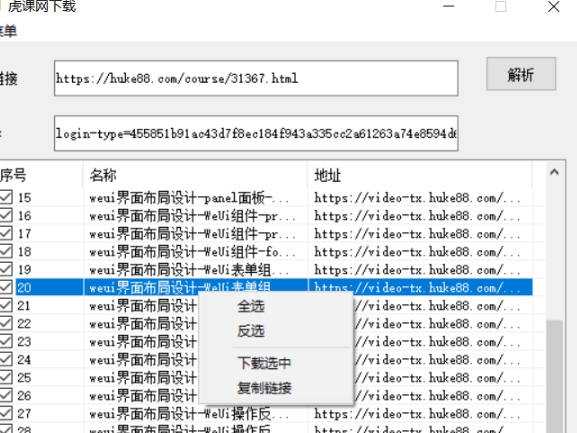
Task: Click the 解析 parse button
Action: (521, 74)
